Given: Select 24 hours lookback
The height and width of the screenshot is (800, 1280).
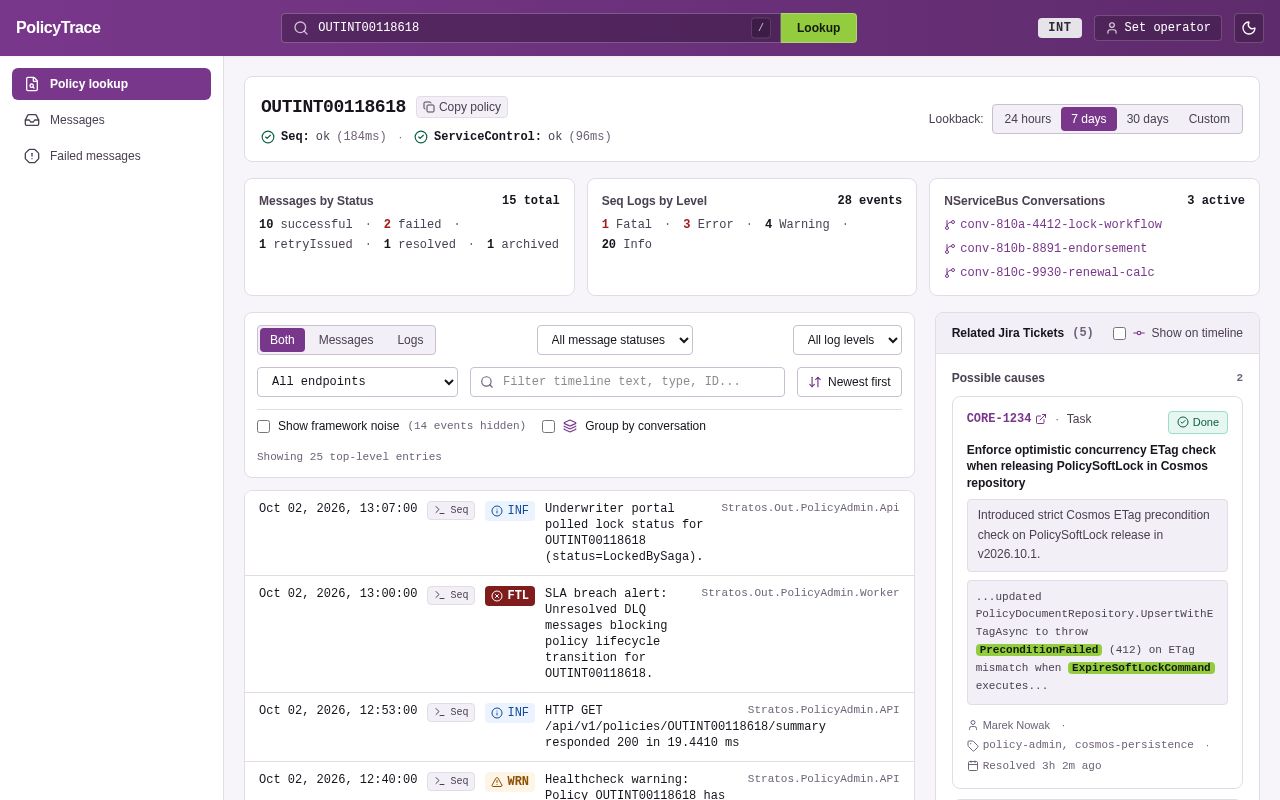Looking at the screenshot, I should pos(1027,119).
